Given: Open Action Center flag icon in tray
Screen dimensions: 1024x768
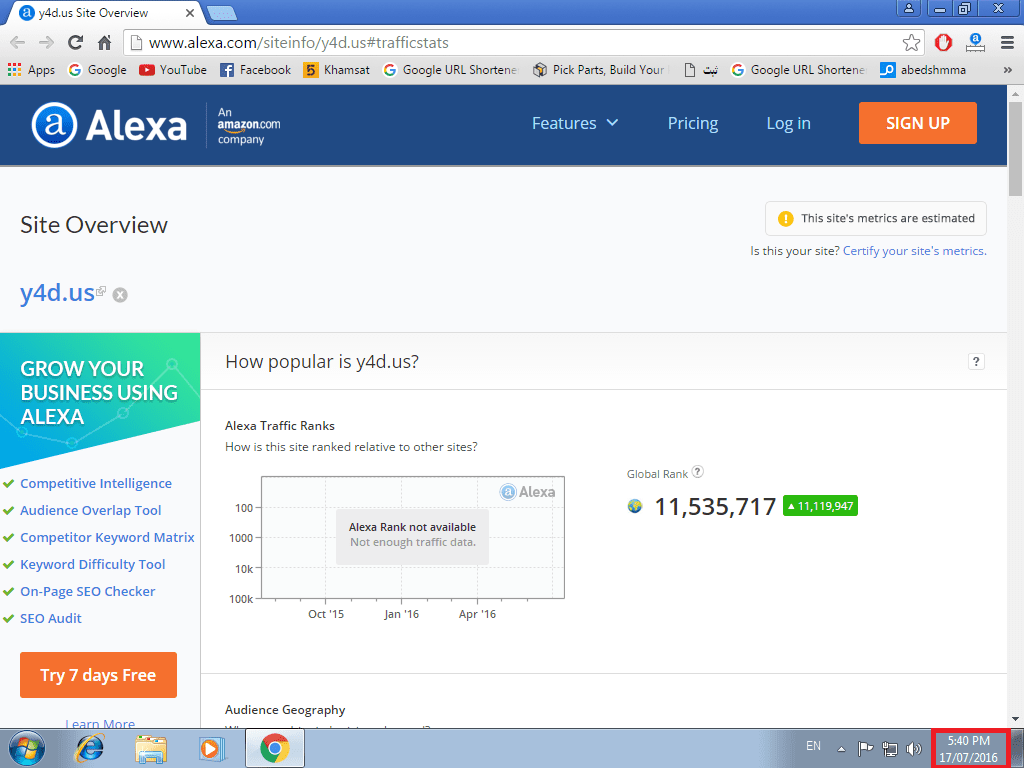Looking at the screenshot, I should [865, 748].
